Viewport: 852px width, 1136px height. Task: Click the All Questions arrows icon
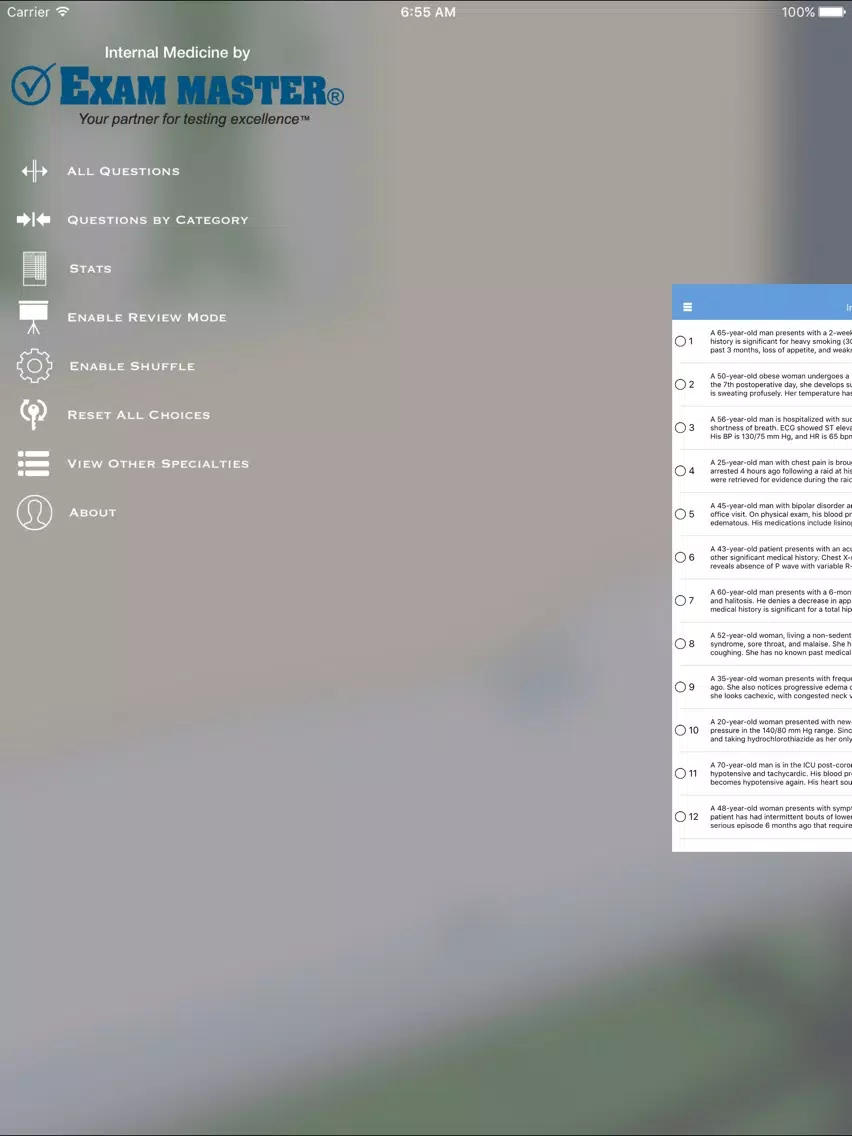coord(34,172)
